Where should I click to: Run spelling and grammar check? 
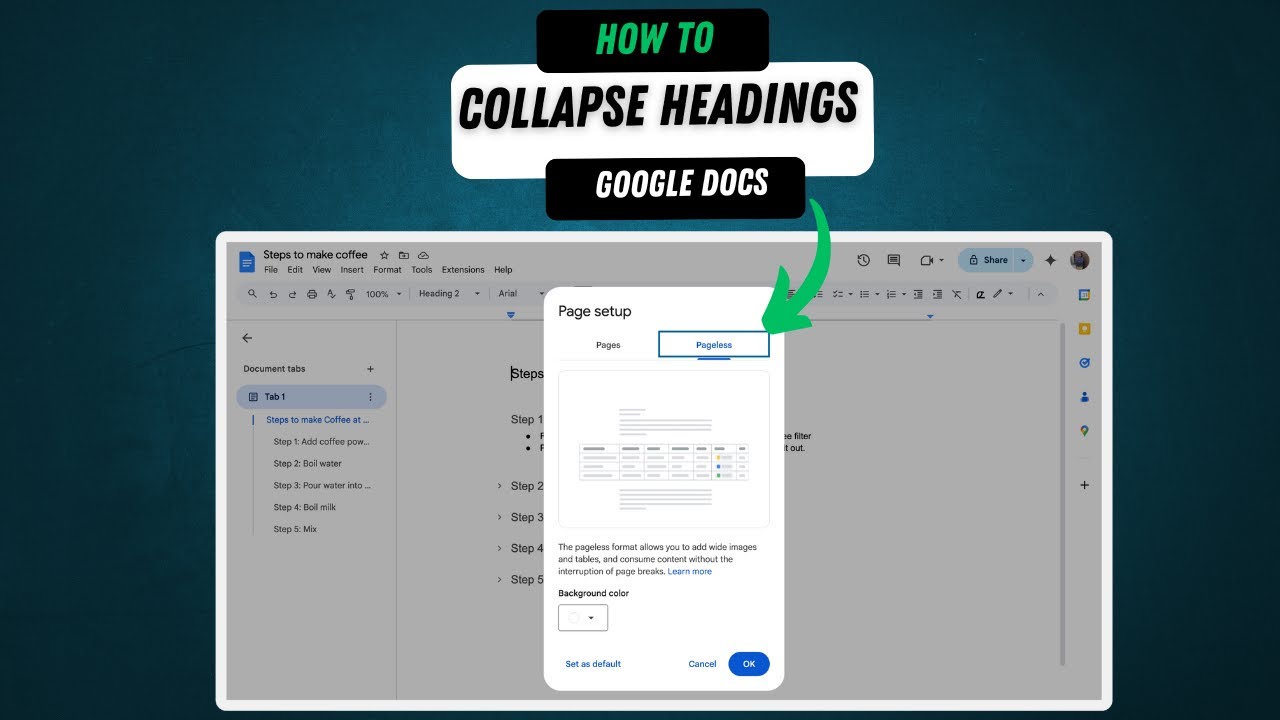click(331, 294)
